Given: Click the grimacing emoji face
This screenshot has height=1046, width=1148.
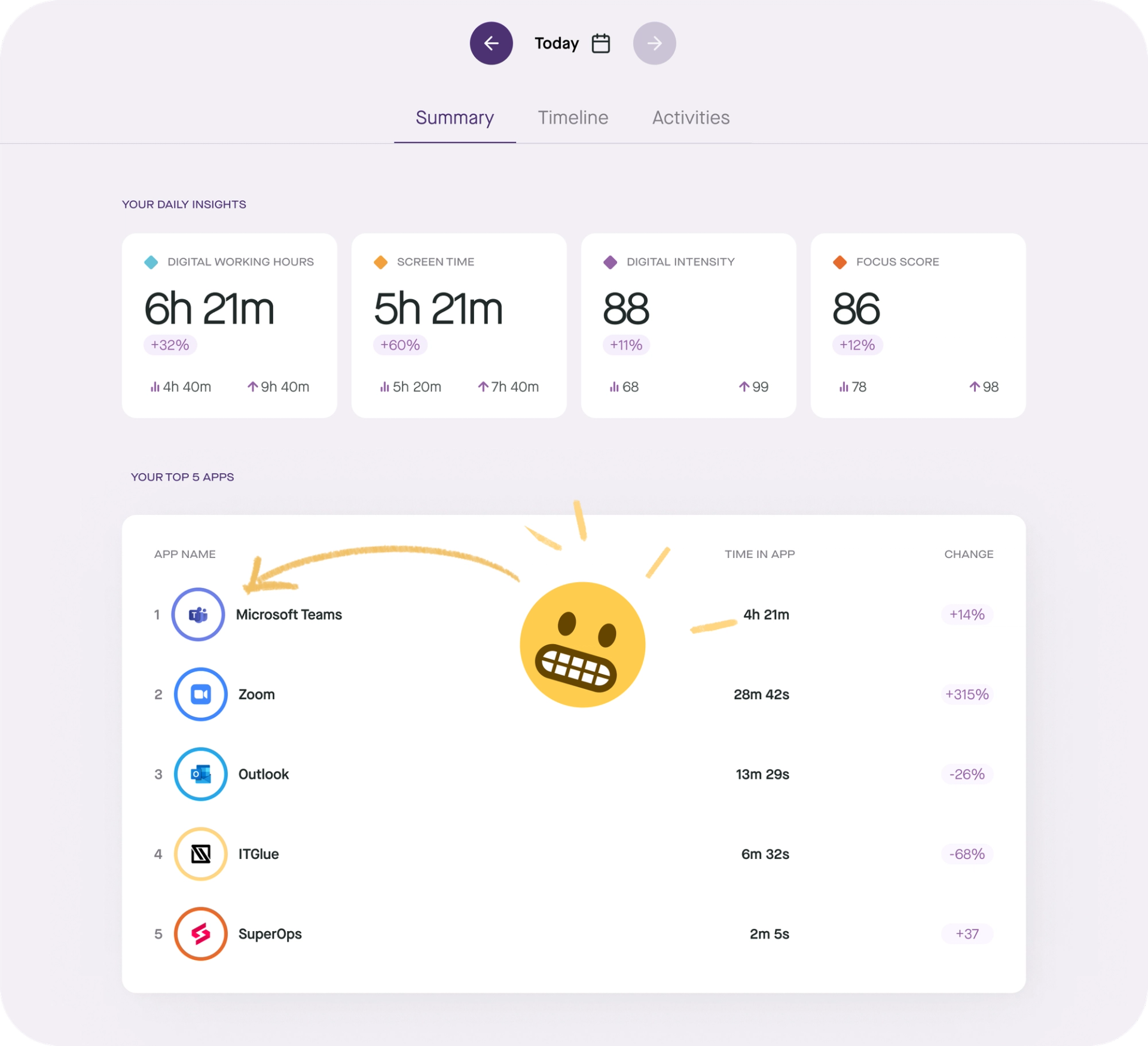Looking at the screenshot, I should pos(582,645).
